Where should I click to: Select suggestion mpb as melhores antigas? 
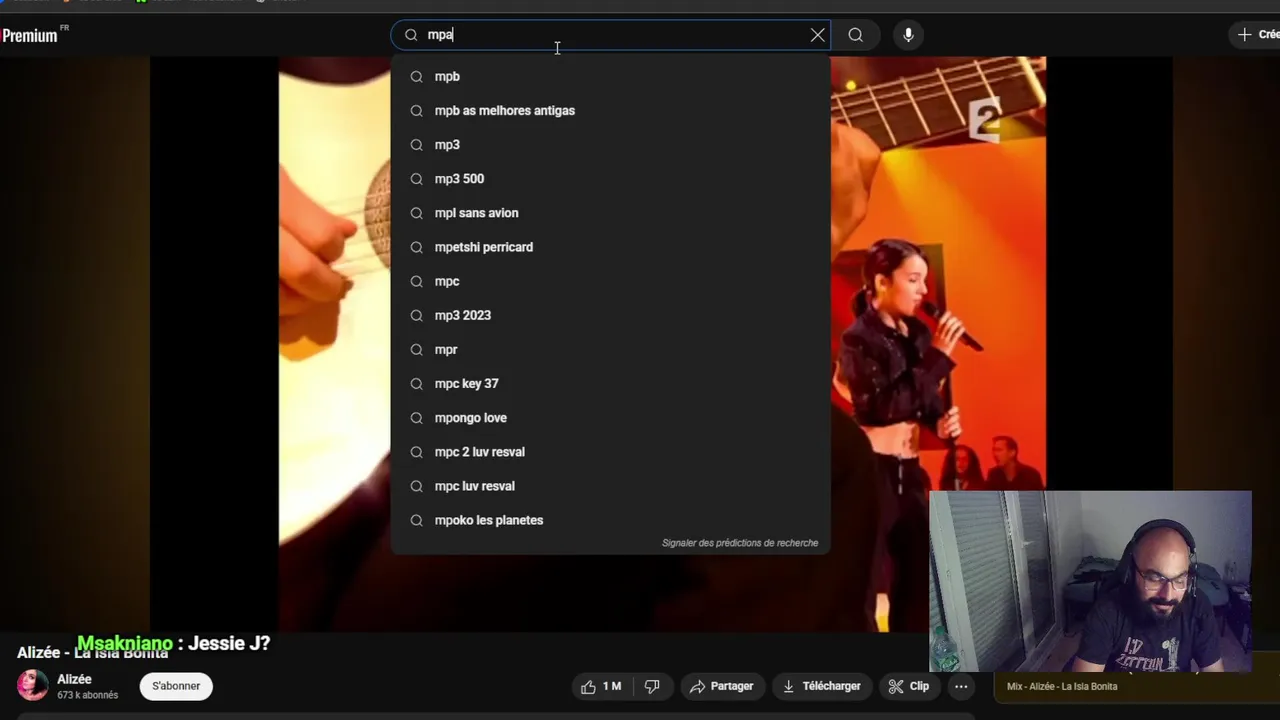tap(610, 110)
